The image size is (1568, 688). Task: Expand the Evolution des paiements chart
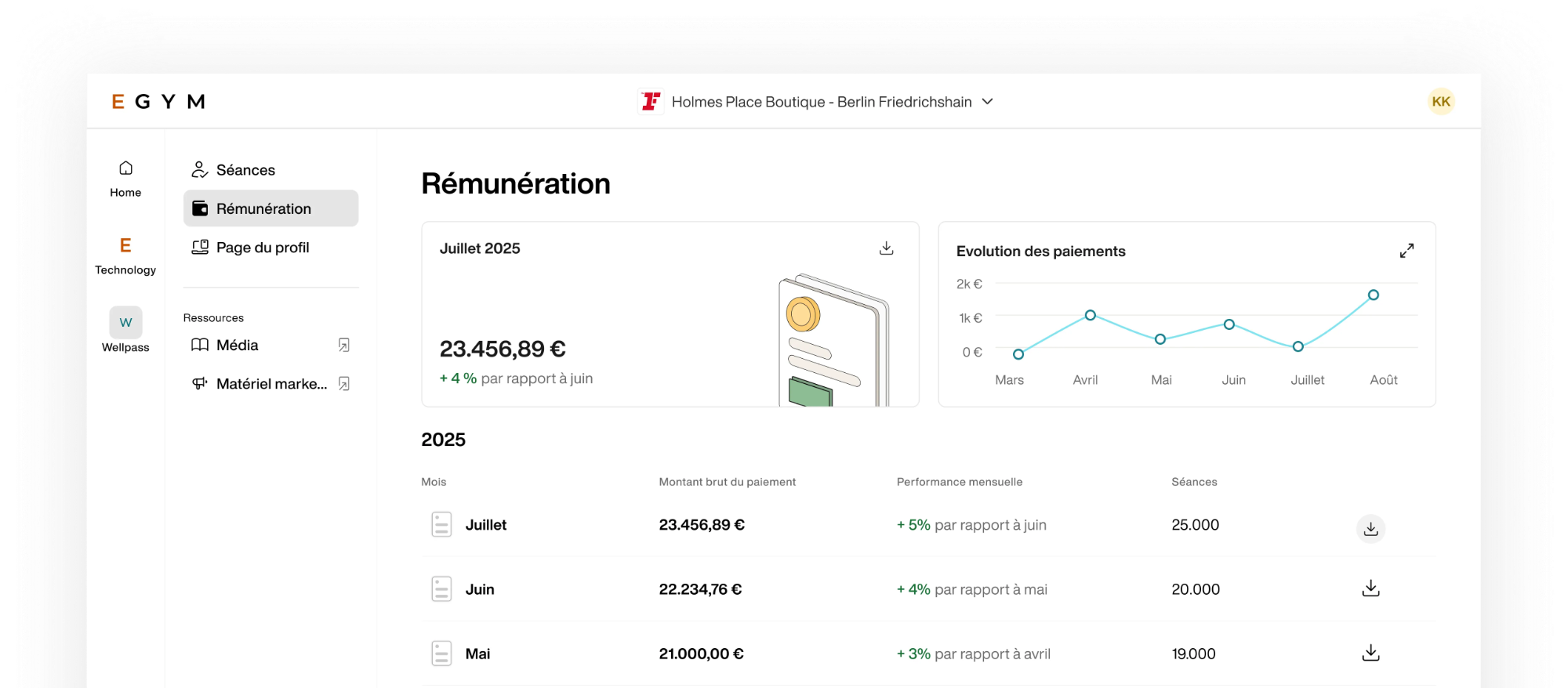[x=1406, y=251]
